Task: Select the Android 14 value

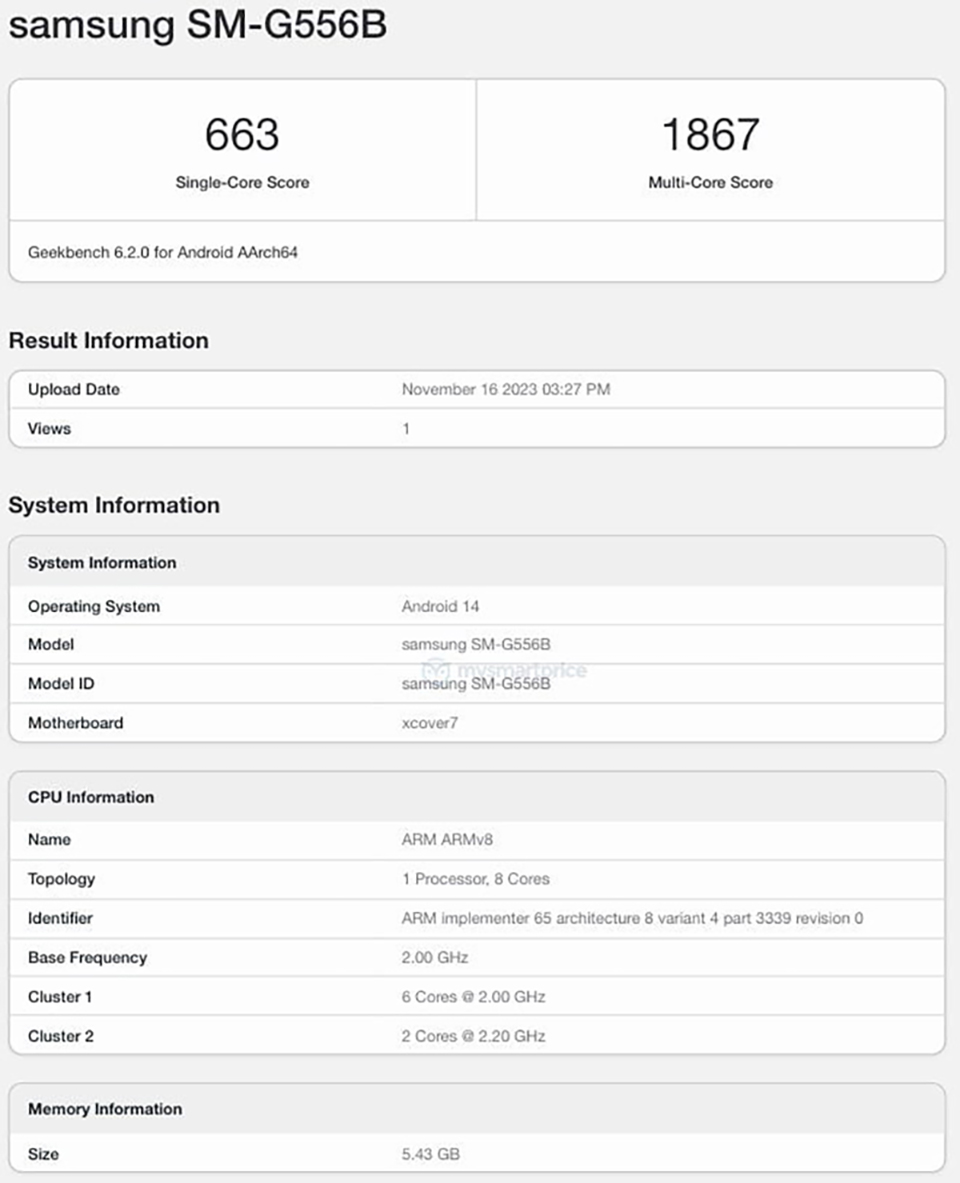Action: (440, 607)
